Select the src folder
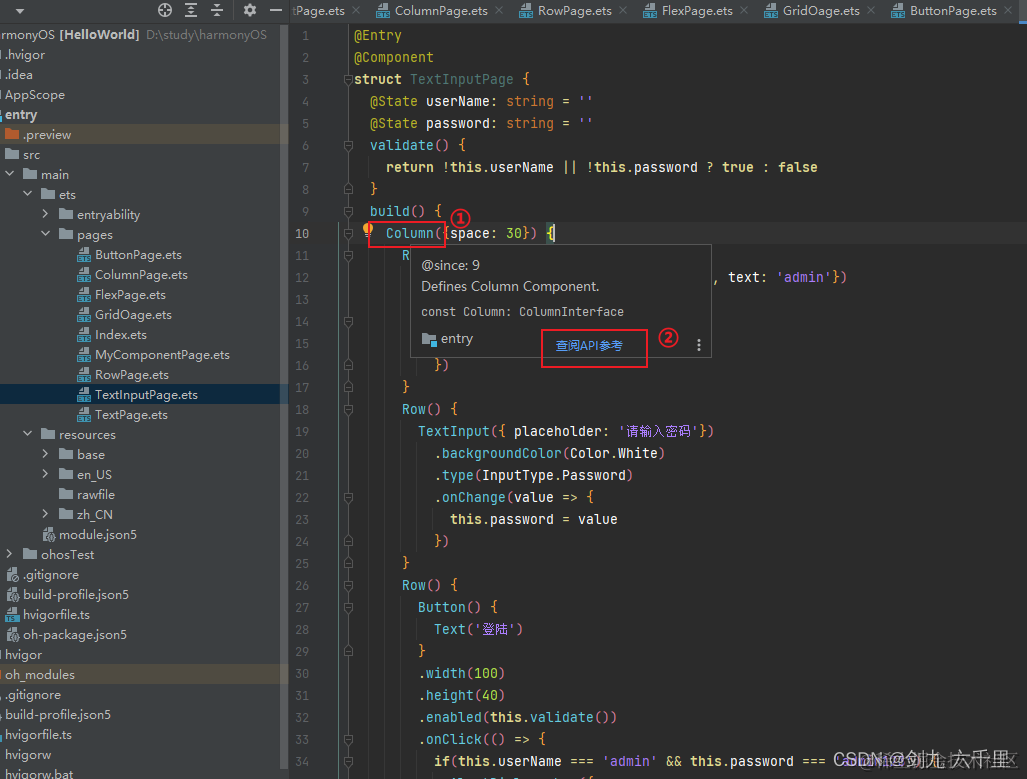This screenshot has width=1027, height=779. (31, 155)
